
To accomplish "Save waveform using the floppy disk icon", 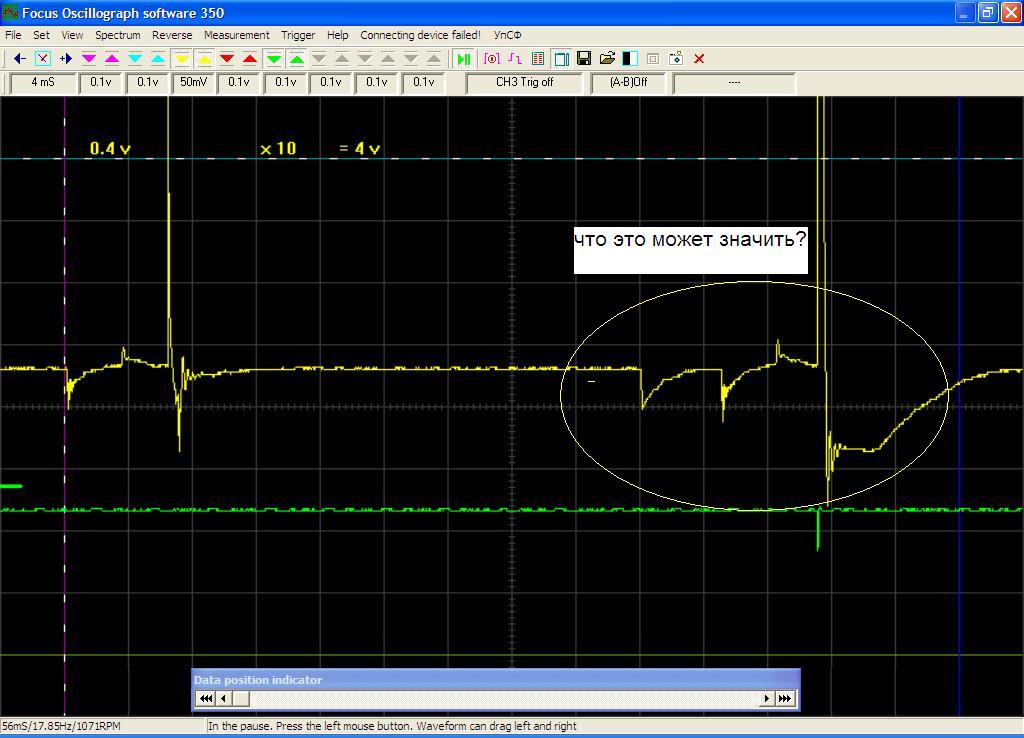I will (584, 59).
